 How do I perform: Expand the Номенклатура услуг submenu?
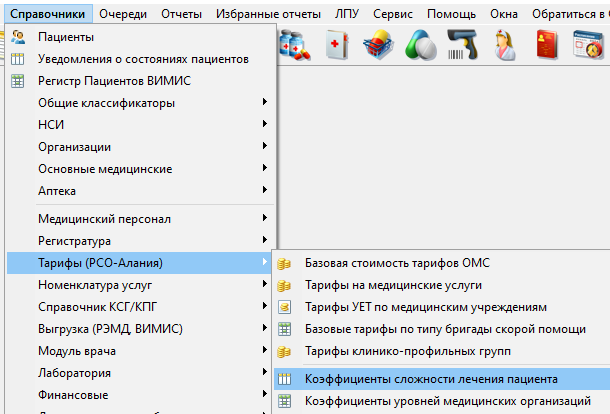point(90,285)
